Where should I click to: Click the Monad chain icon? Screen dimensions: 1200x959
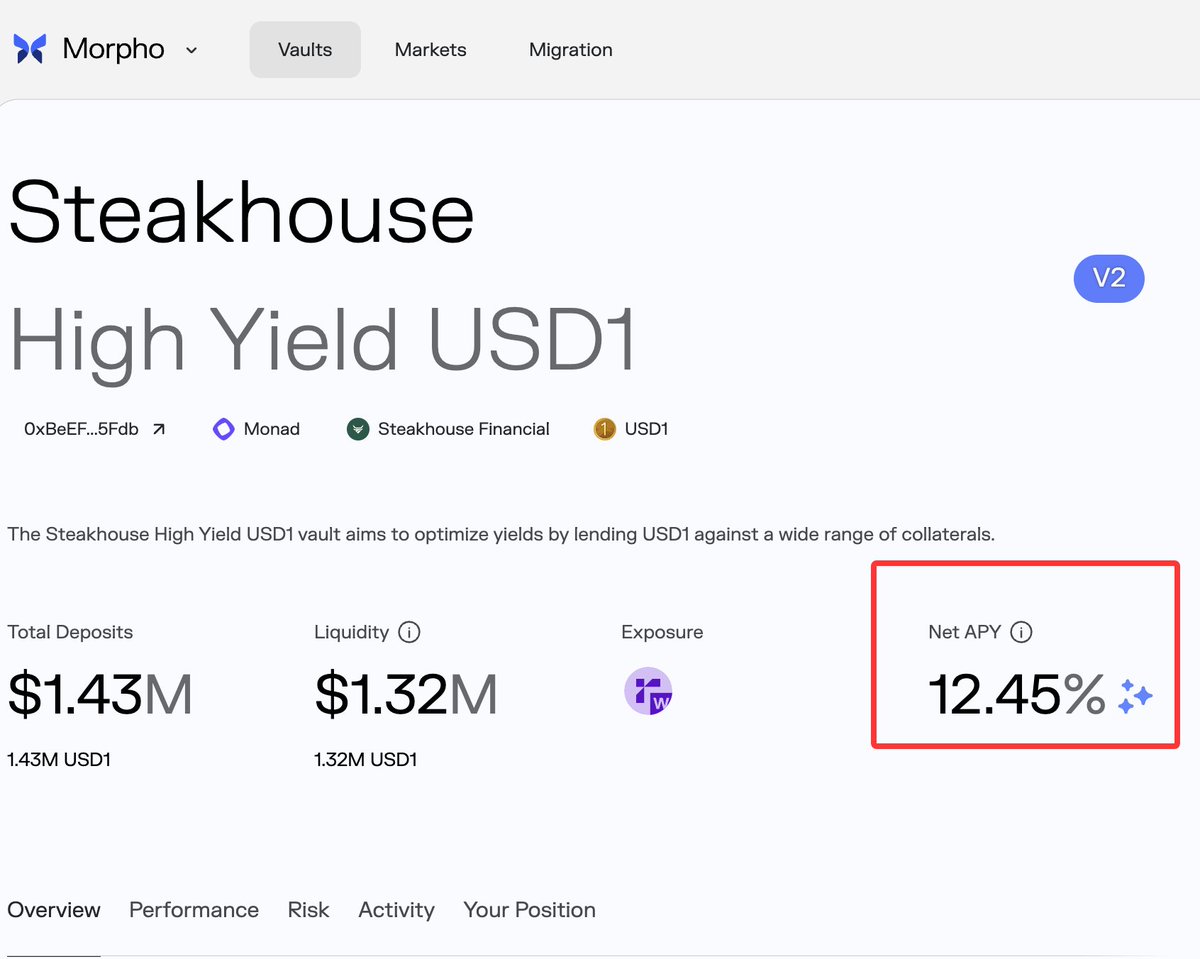[224, 429]
